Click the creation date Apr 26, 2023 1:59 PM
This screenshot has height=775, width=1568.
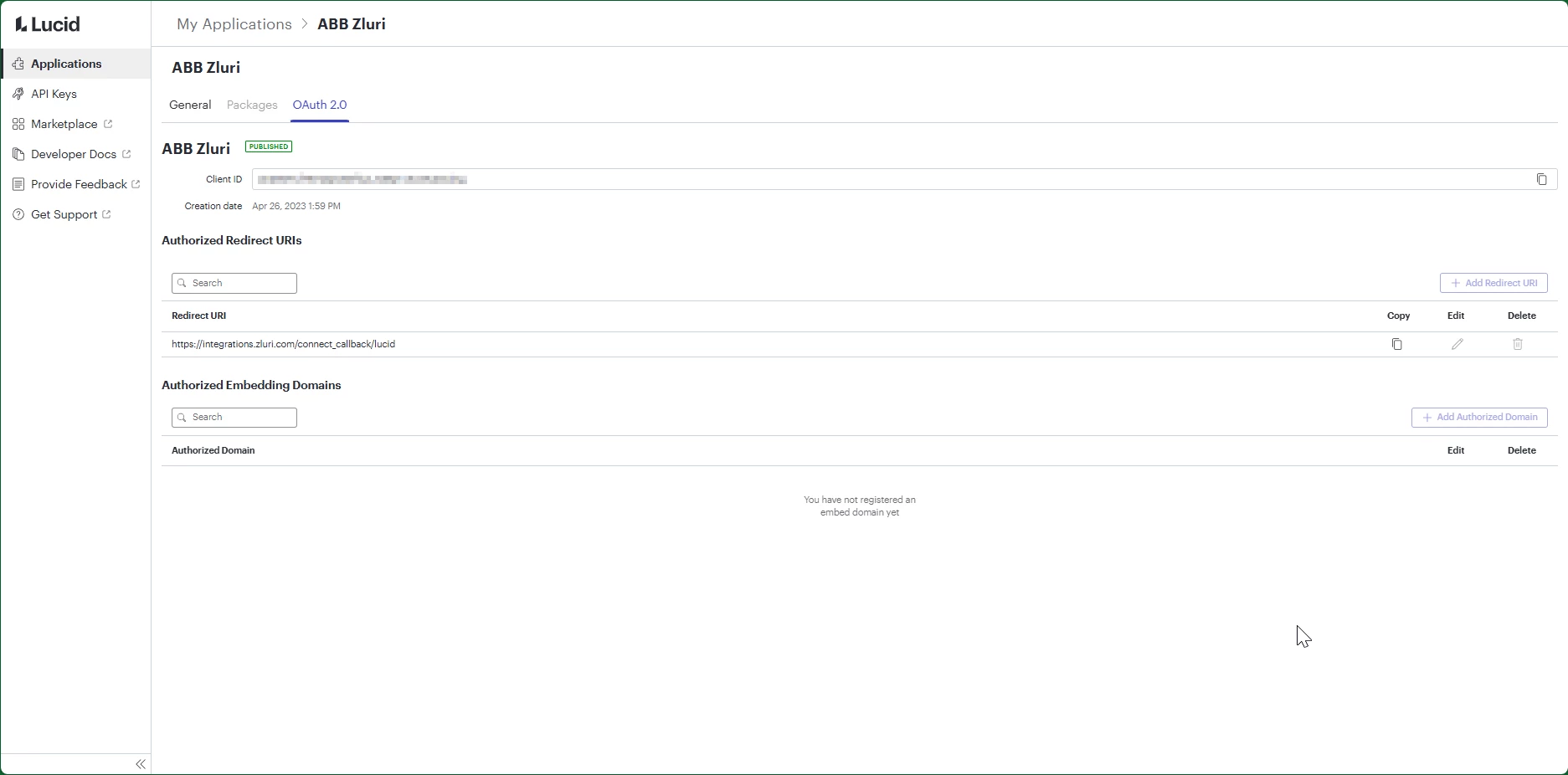click(296, 206)
